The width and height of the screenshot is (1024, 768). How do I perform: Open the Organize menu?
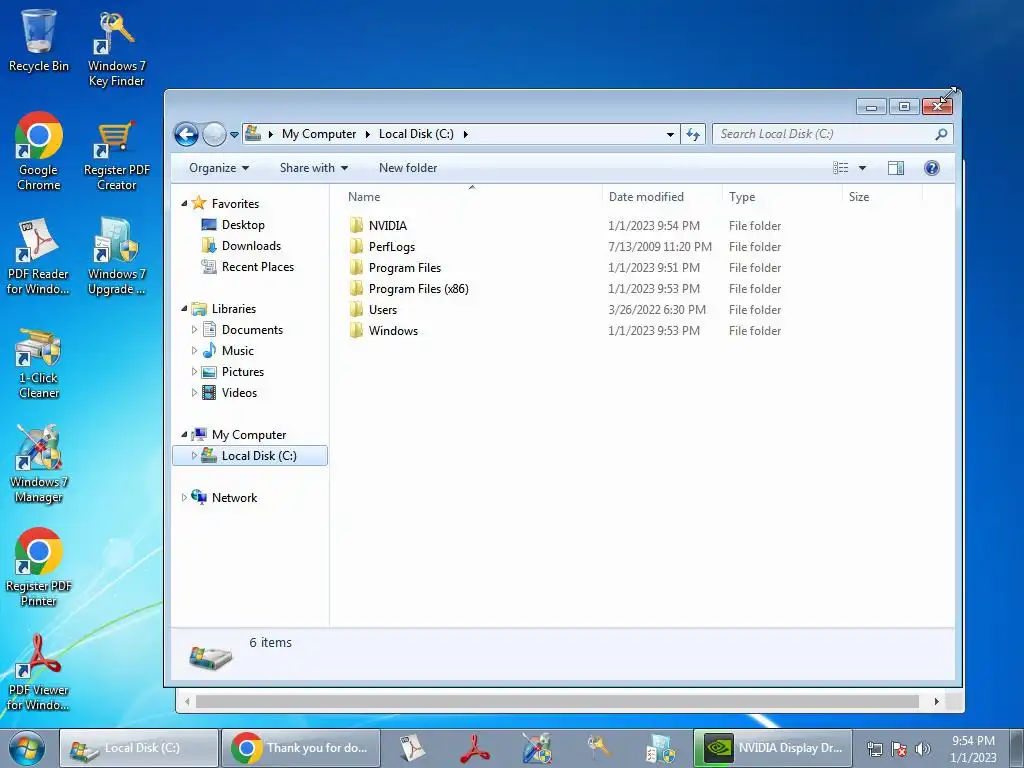(219, 168)
